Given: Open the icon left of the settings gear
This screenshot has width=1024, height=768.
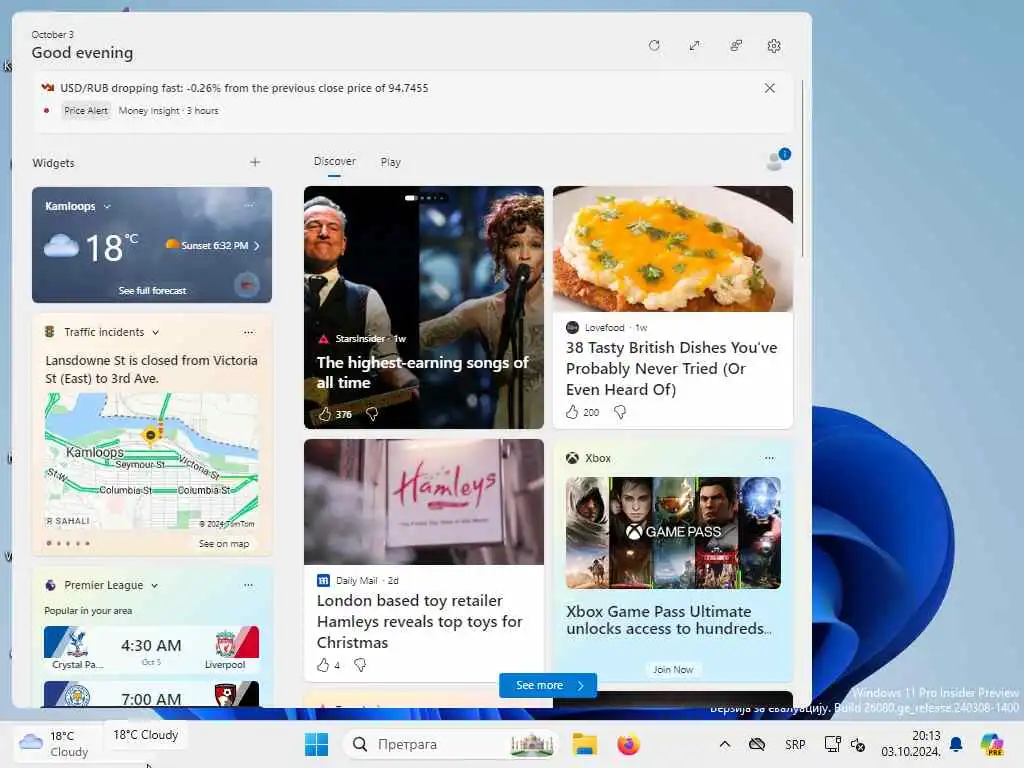Looking at the screenshot, I should 735,46.
